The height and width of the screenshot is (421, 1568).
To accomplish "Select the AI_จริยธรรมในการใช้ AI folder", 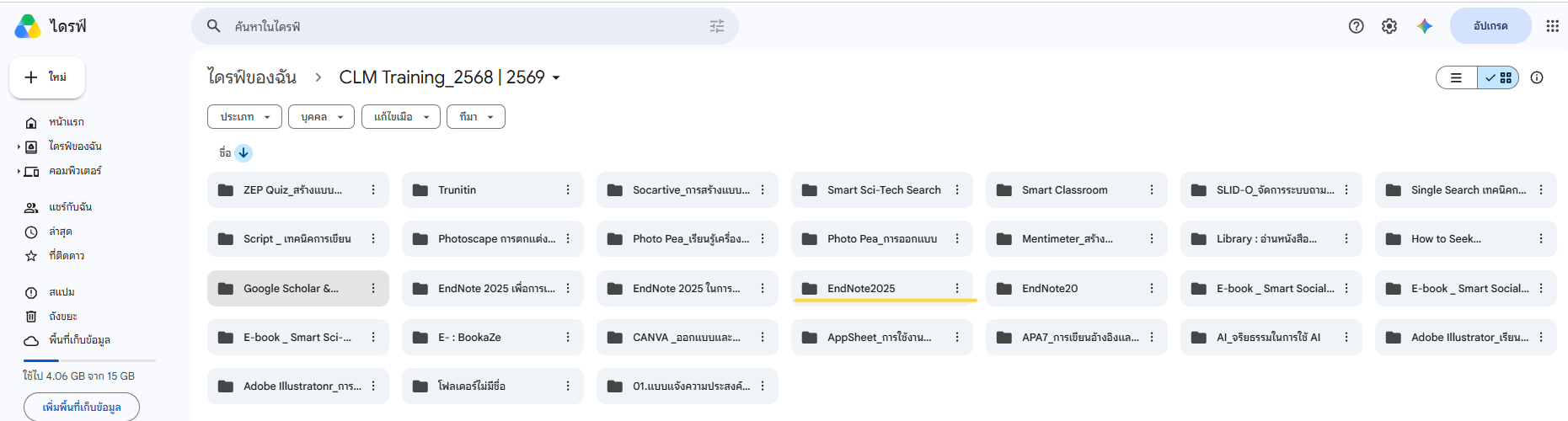I will (x=1271, y=337).
